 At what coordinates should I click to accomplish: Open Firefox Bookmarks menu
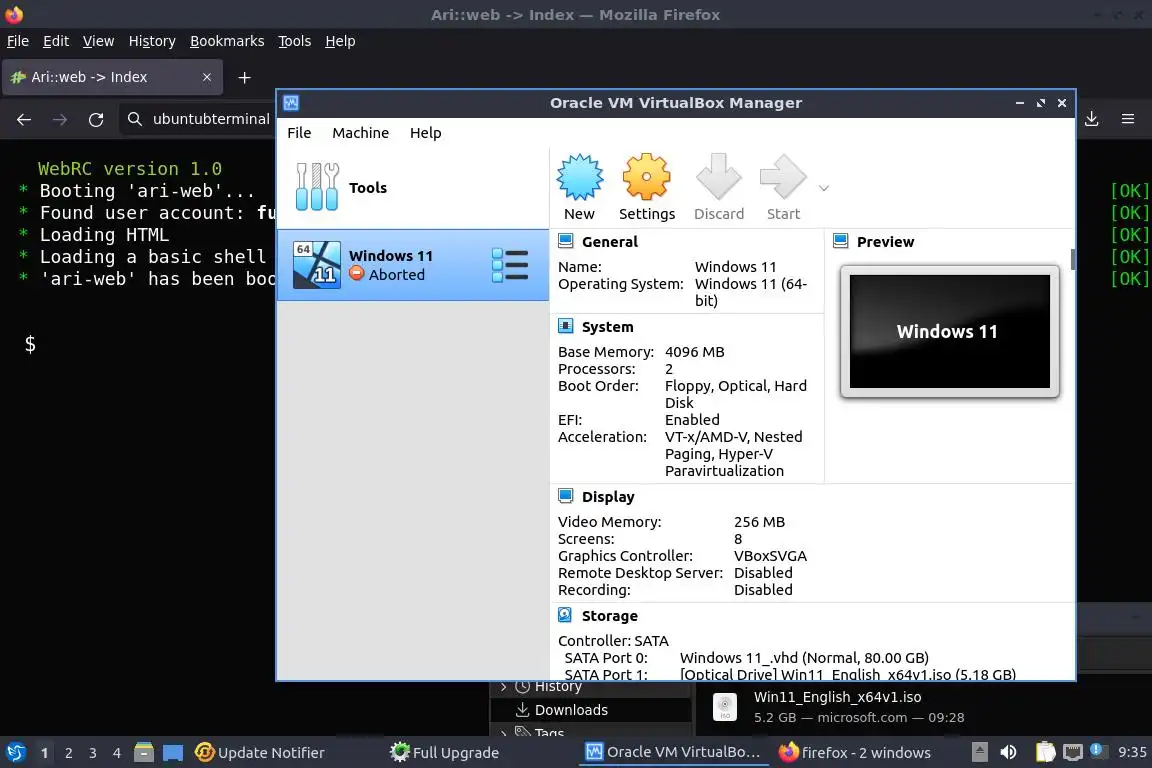click(227, 41)
